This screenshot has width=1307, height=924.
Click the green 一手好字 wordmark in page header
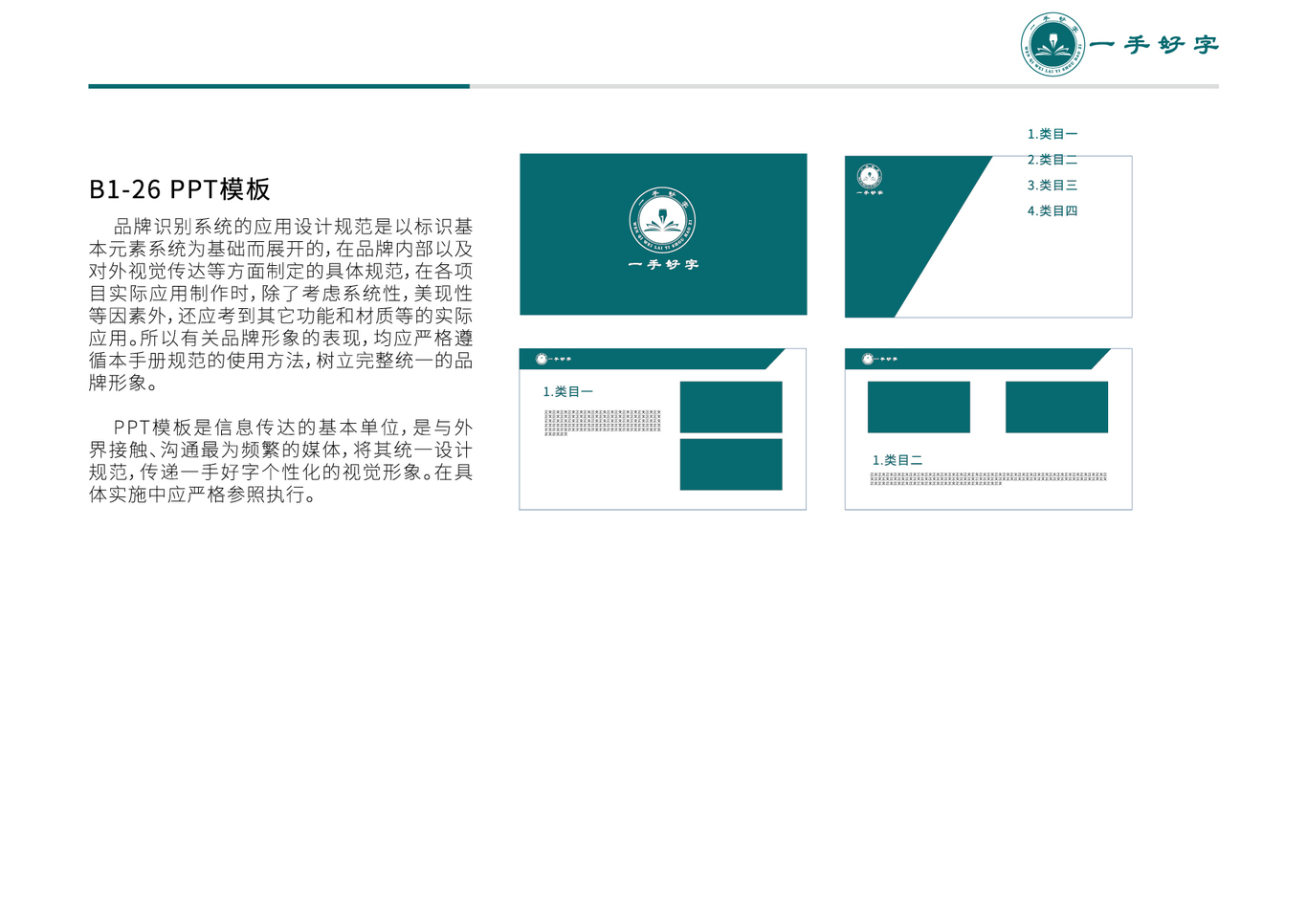click(x=1155, y=45)
